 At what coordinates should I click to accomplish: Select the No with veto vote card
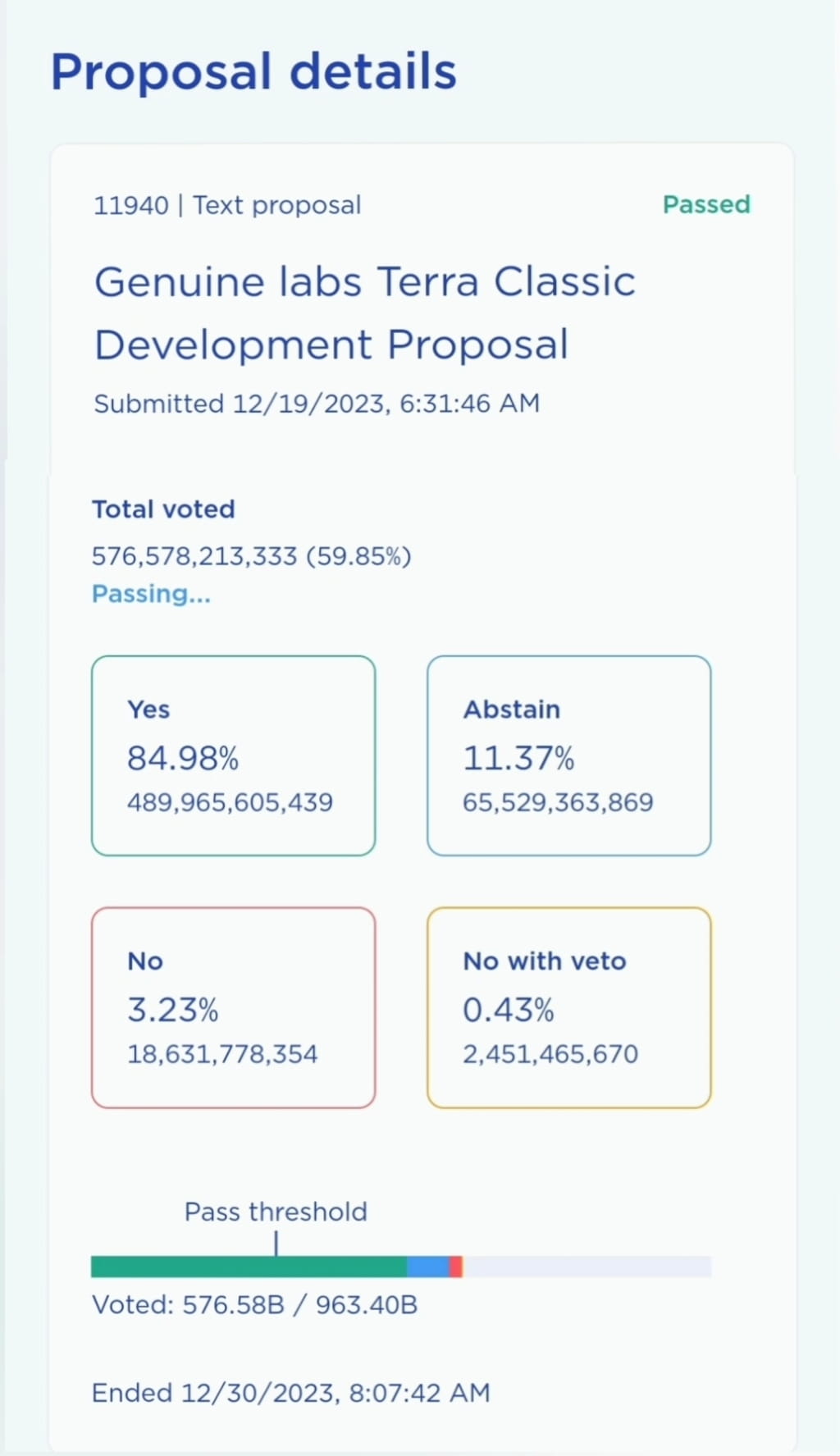click(569, 1007)
